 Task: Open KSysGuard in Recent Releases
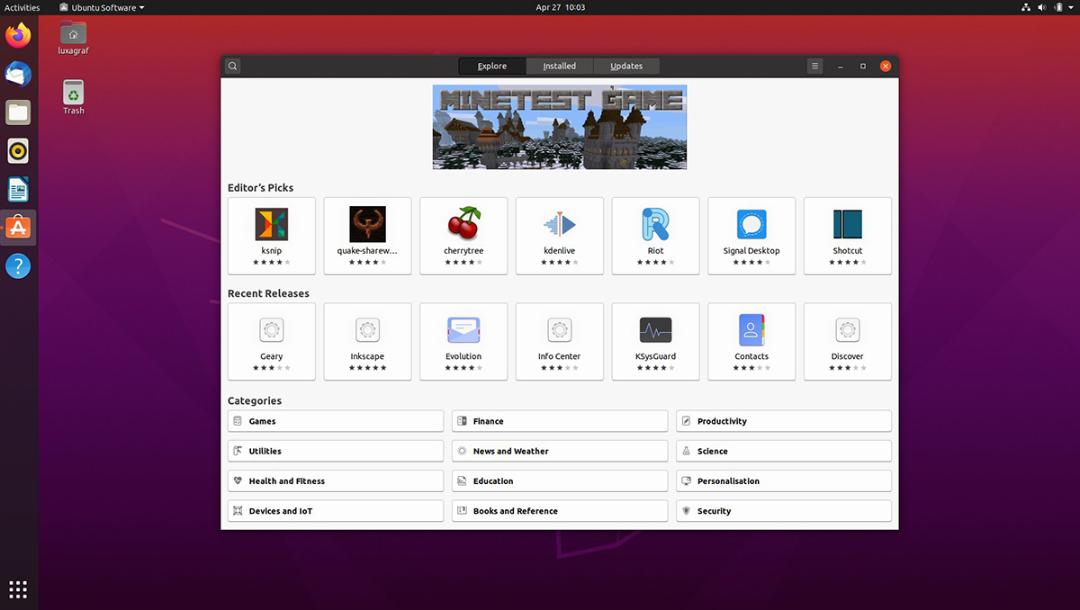(656, 341)
